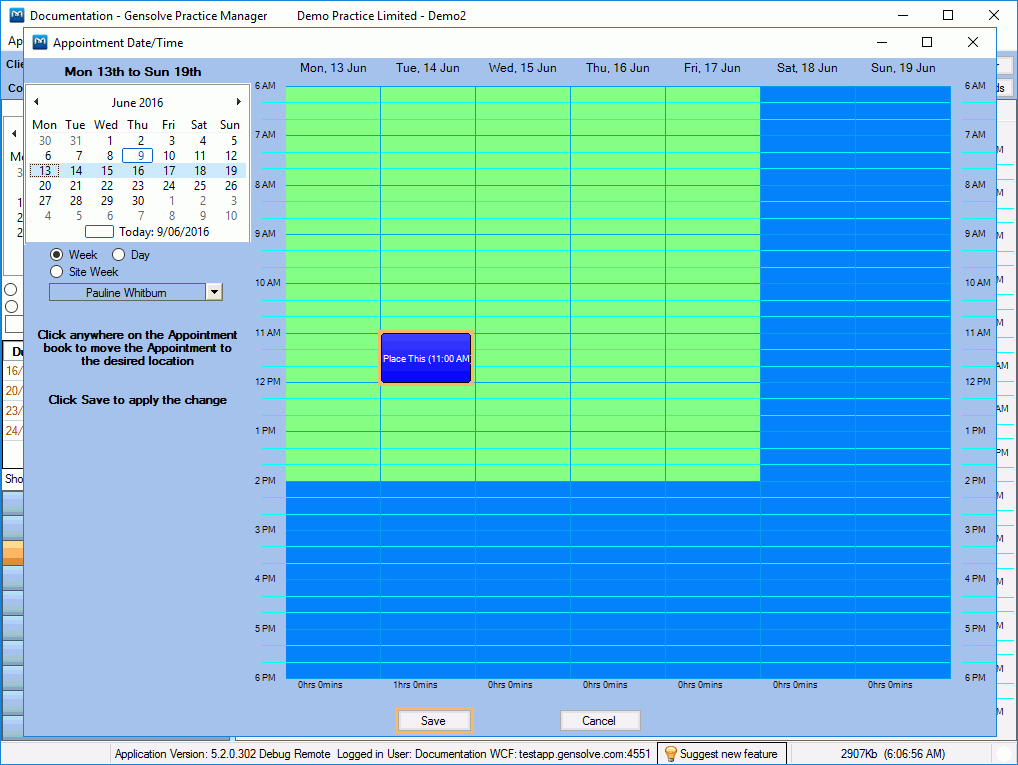Go to next month in calendar

point(238,102)
